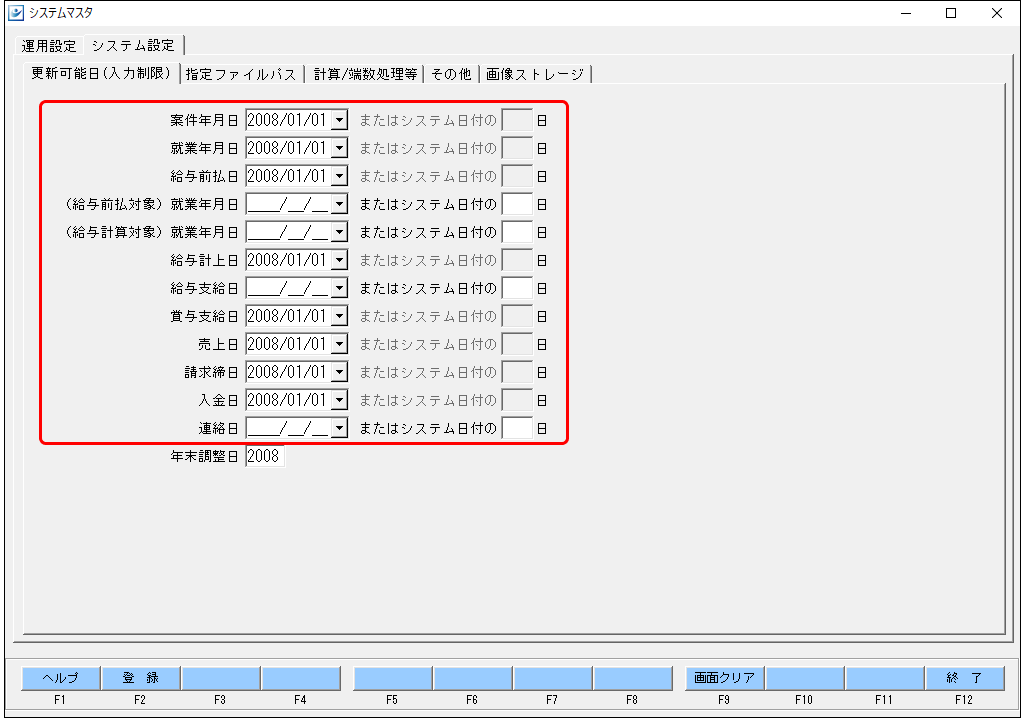Click the 連絡日 system-date days field
The image size is (1024, 718).
tap(517, 428)
